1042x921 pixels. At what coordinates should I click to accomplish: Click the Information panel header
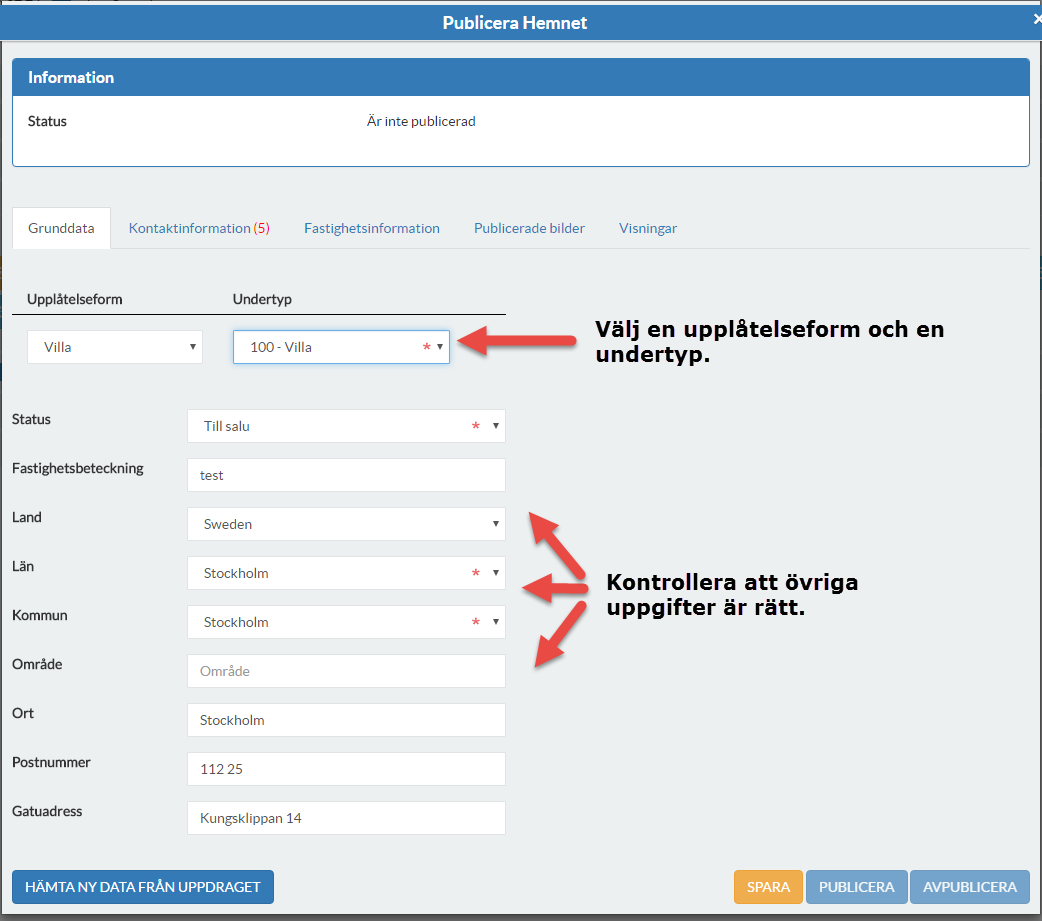click(521, 77)
